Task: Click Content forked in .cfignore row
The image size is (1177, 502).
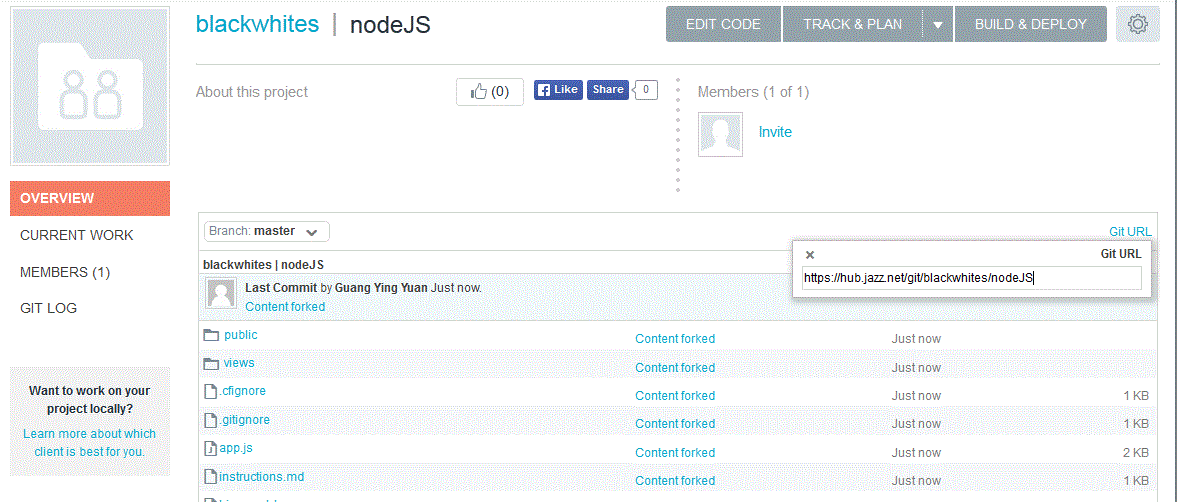Action: (675, 395)
